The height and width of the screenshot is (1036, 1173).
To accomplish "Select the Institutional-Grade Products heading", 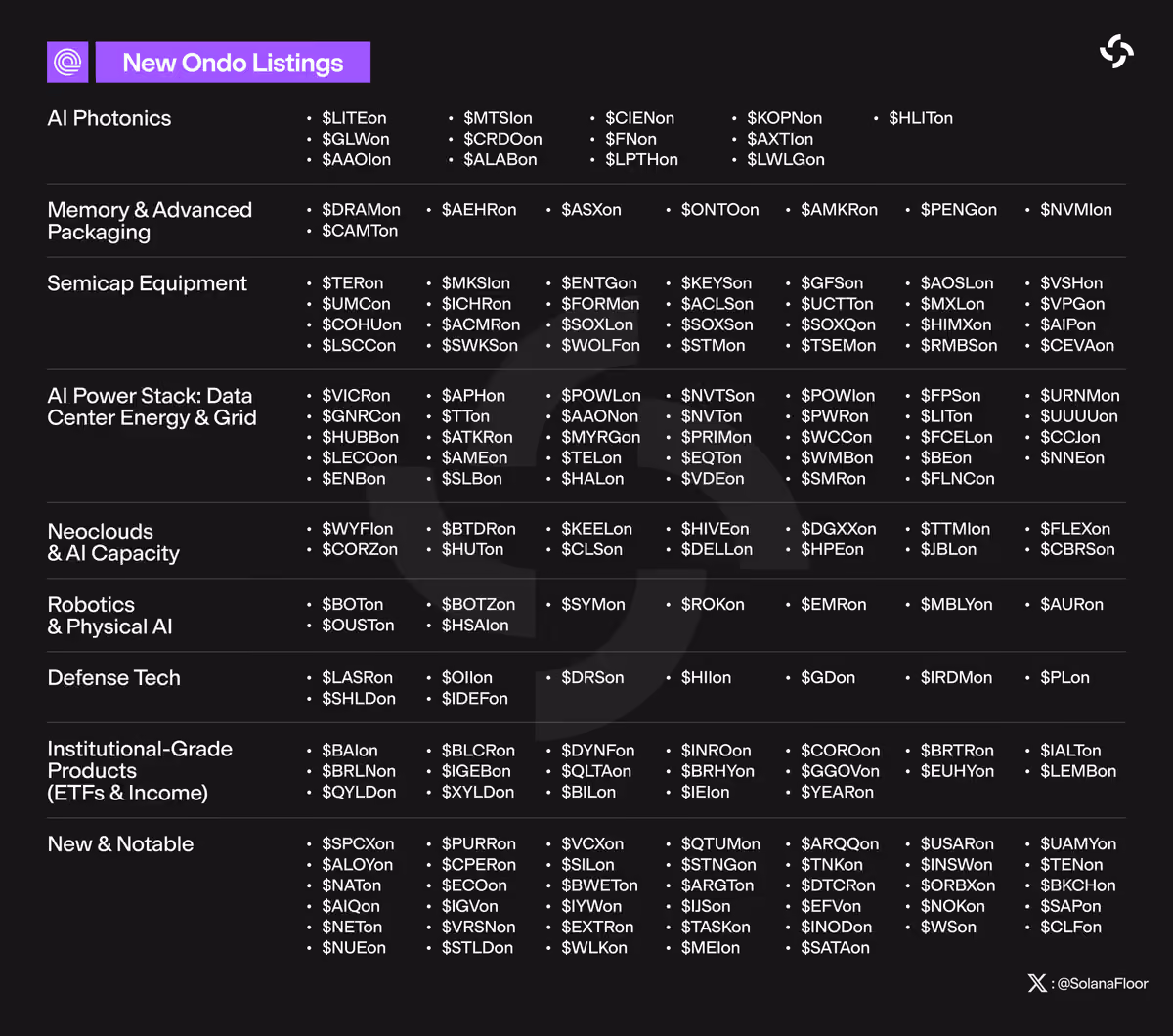I will (140, 770).
